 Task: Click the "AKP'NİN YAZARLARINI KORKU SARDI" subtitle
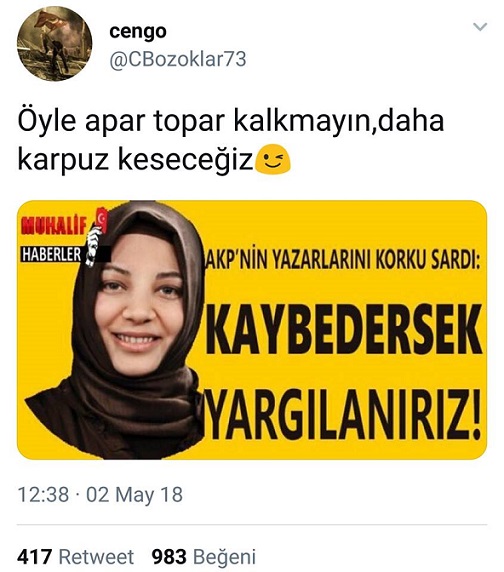pos(343,262)
